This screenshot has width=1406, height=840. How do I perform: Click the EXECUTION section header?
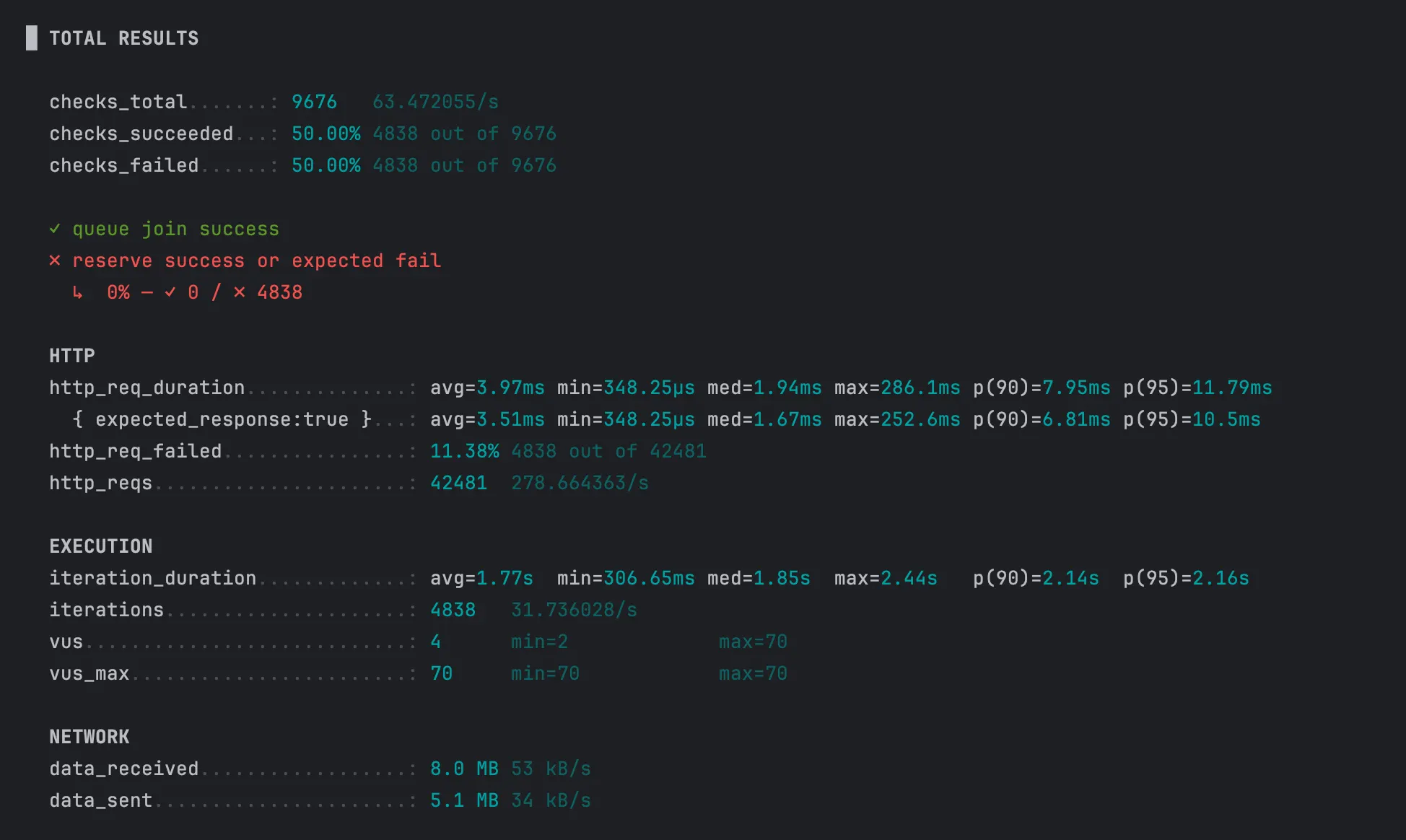(101, 546)
